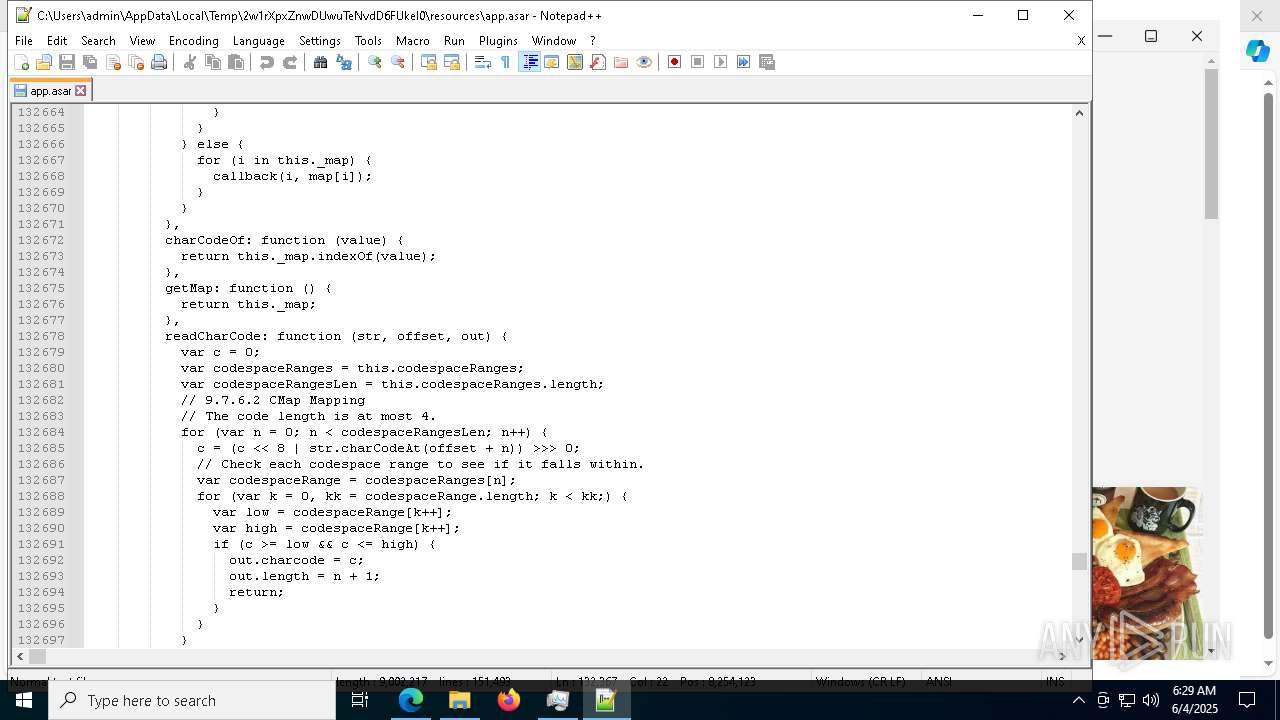The height and width of the screenshot is (720, 1280).
Task: Redo the action via toolbar arrow
Action: click(x=290, y=62)
